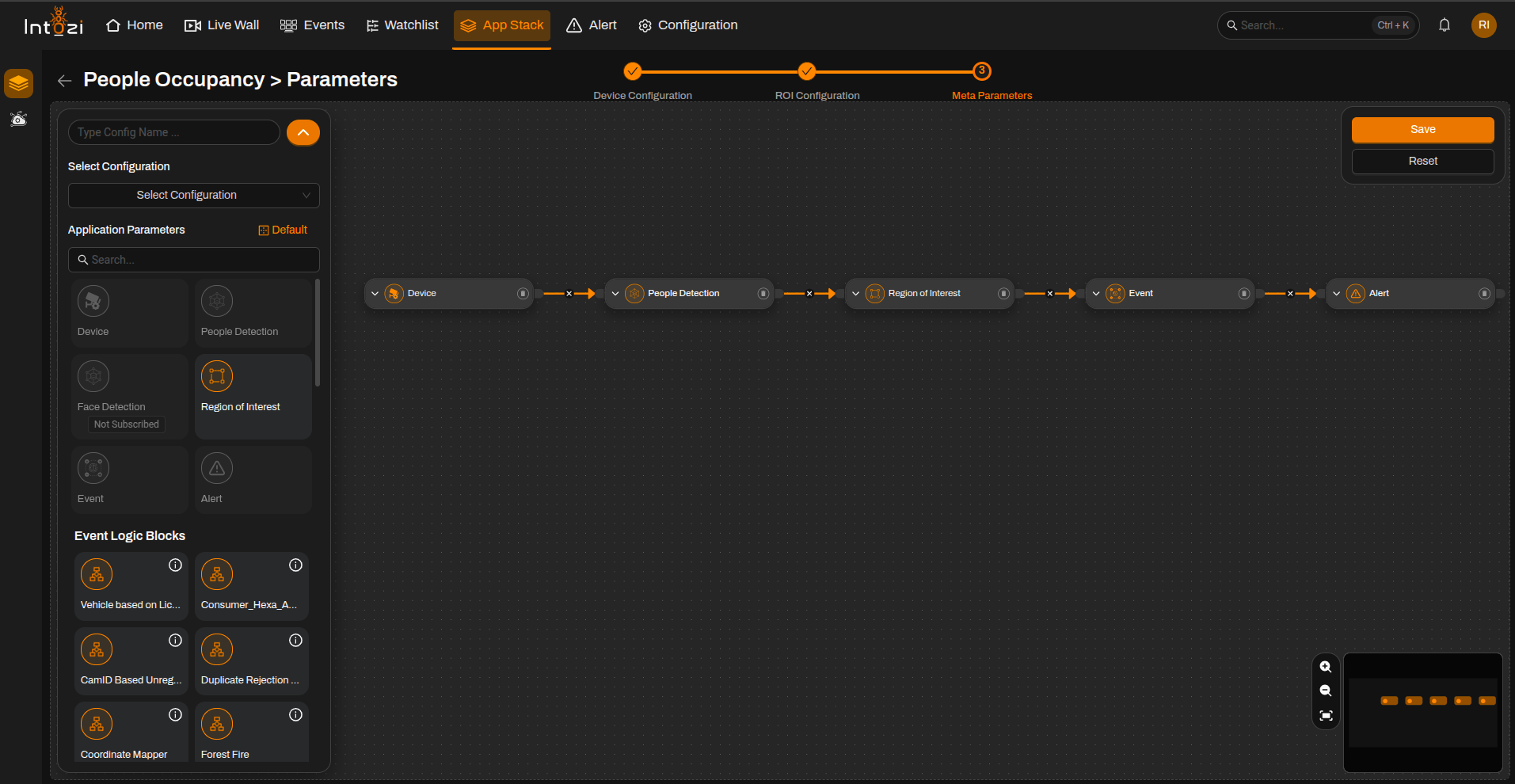This screenshot has width=1515, height=784.
Task: Toggle the Device node's circular switch
Action: (x=523, y=293)
